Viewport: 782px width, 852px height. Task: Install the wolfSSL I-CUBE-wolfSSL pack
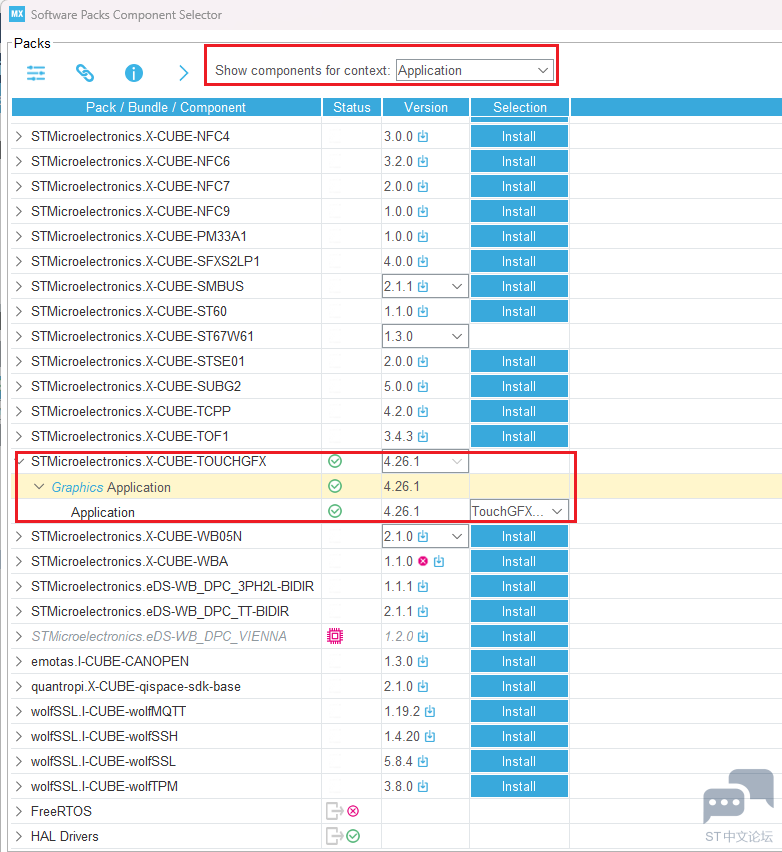pos(519,761)
